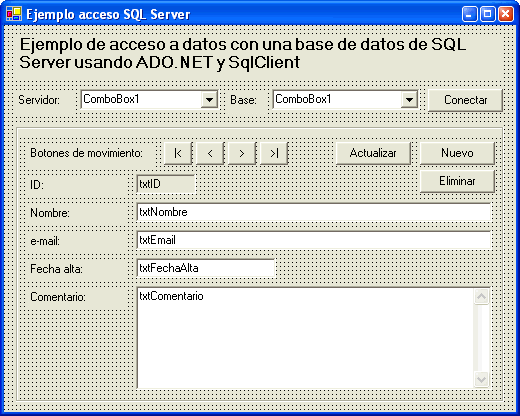Select the 'Servidor:' label
Image resolution: width=520 pixels, height=416 pixels.
(39, 100)
